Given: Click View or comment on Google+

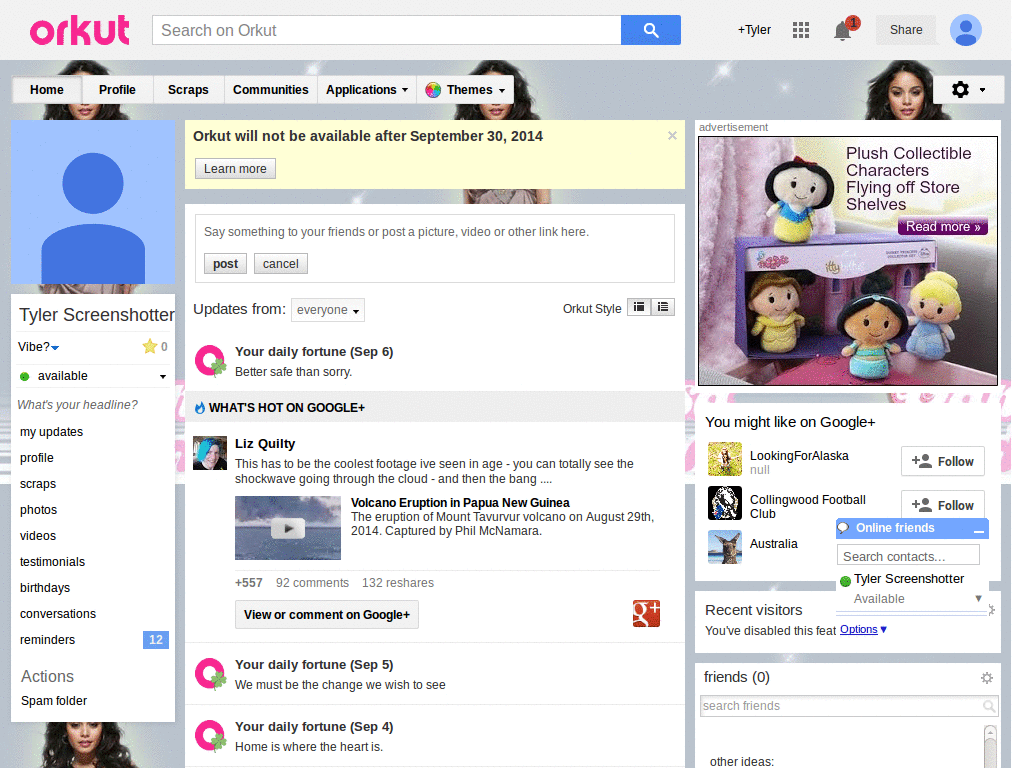Looking at the screenshot, I should (327, 615).
